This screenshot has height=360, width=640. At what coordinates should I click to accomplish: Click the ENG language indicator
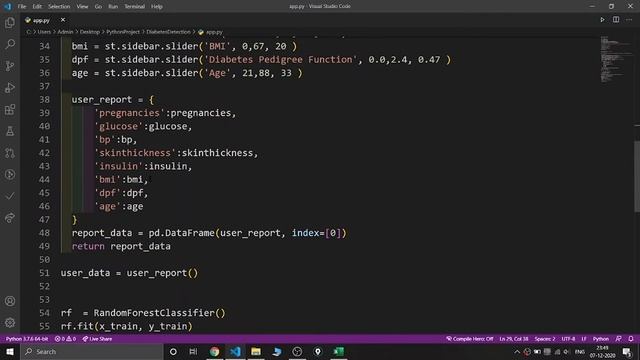pyautogui.click(x=580, y=351)
